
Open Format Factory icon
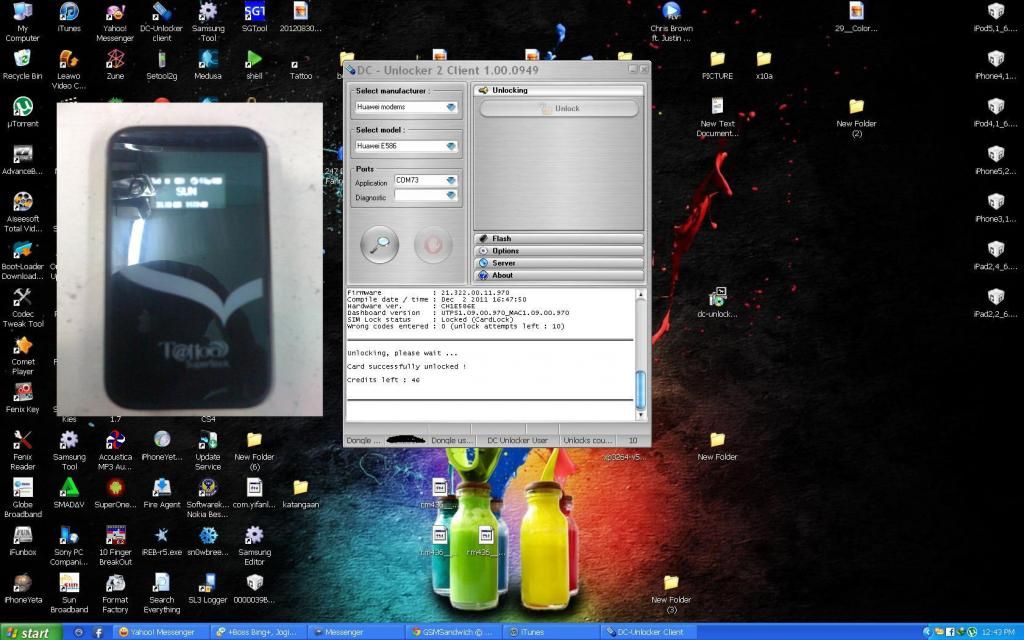click(115, 594)
